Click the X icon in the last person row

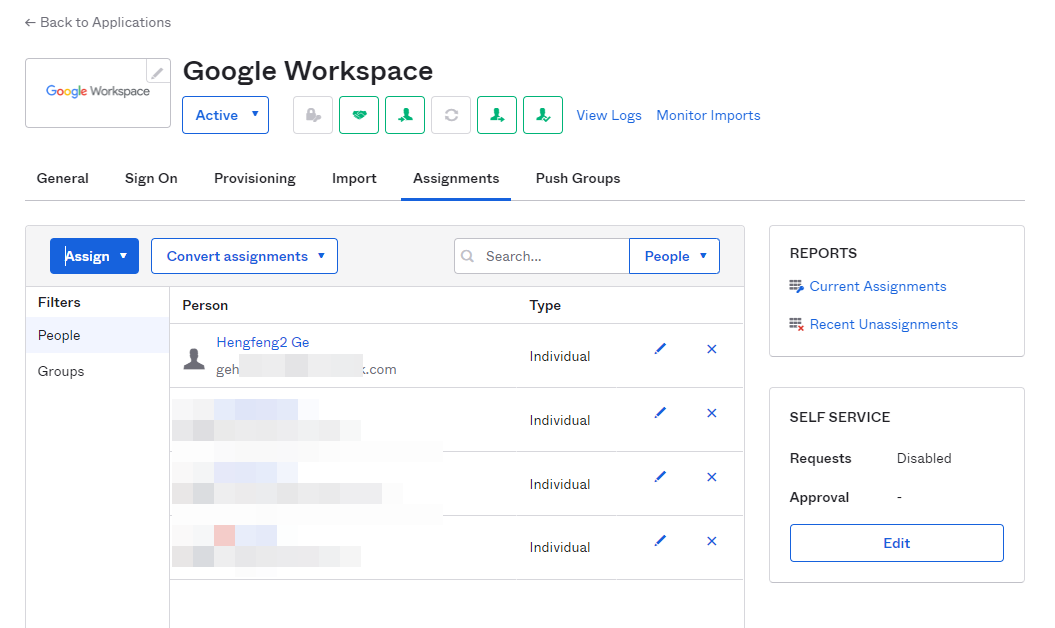[x=712, y=541]
